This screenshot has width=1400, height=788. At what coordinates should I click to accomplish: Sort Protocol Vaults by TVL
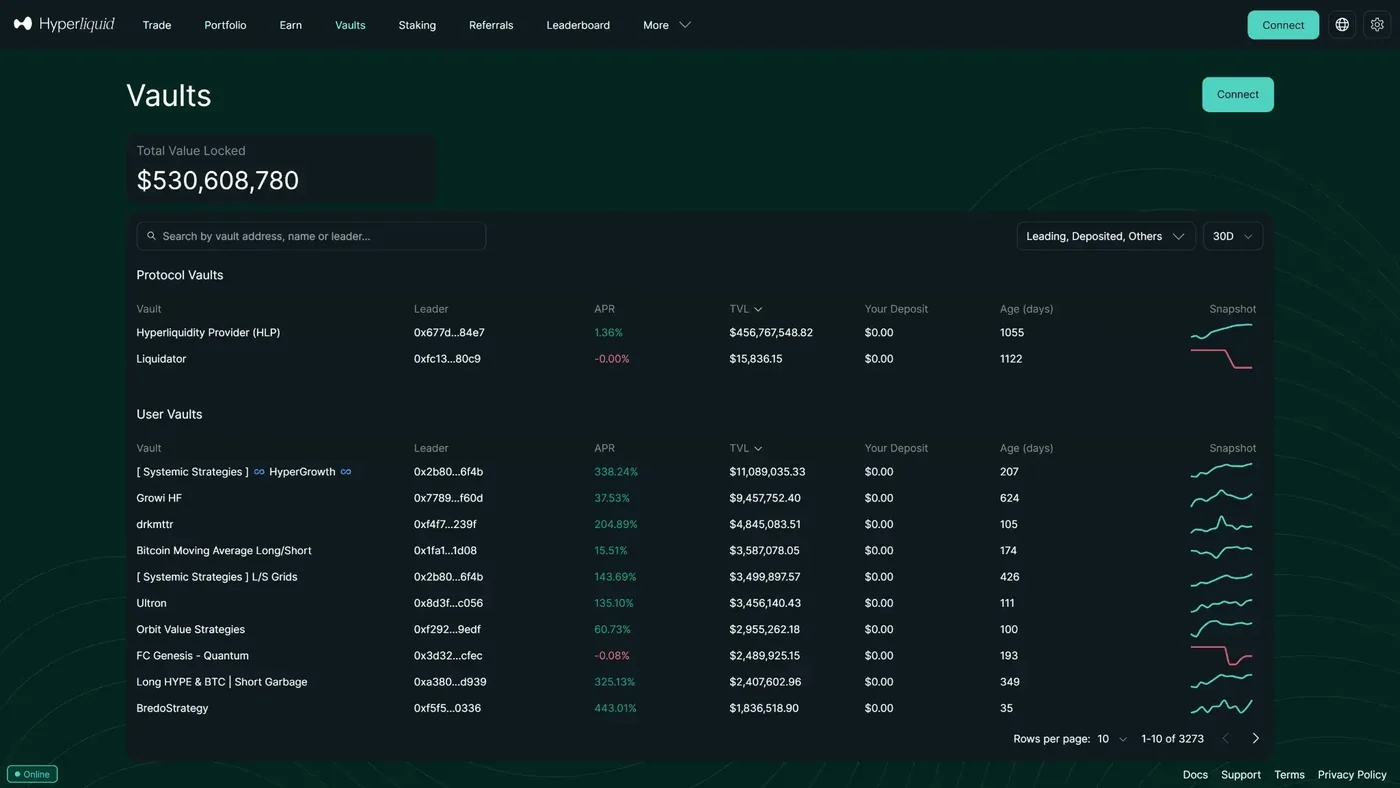[x=746, y=309]
